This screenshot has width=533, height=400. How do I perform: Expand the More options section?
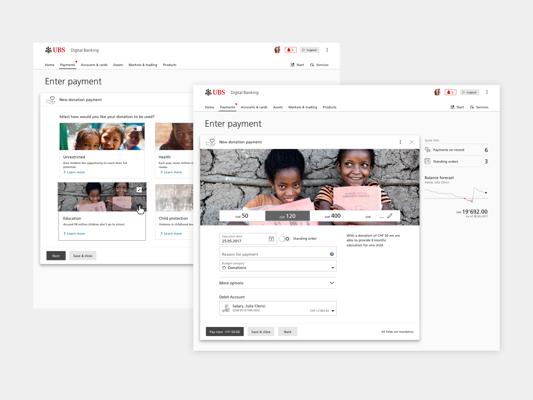tap(278, 283)
